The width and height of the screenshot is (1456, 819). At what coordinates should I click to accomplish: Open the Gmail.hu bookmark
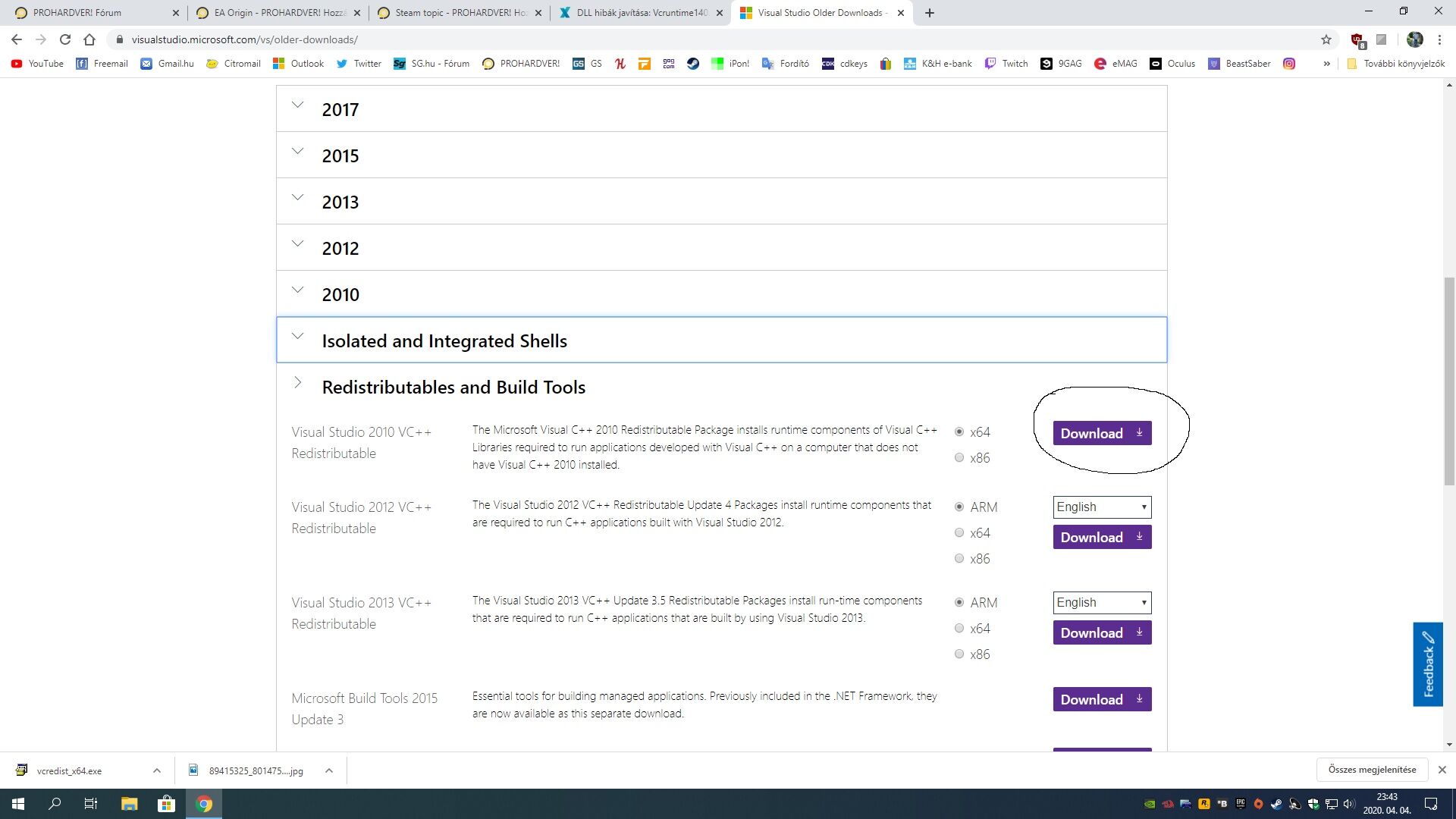(x=167, y=64)
